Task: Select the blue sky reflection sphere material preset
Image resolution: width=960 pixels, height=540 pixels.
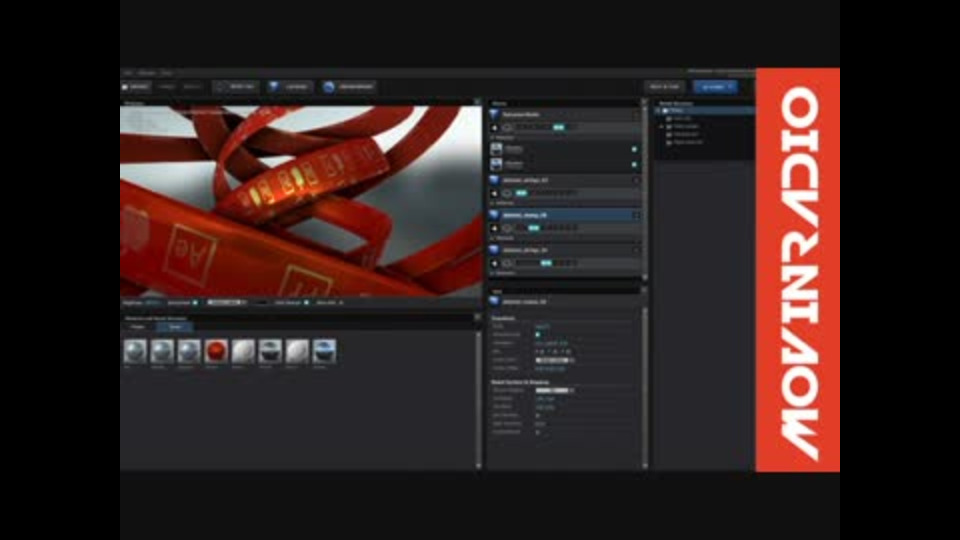Action: tap(324, 351)
